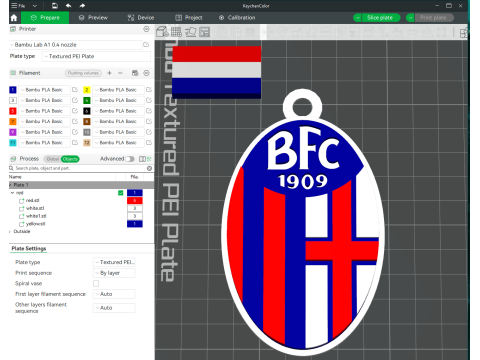Open the compare presets icon beside Advanced
The width and height of the screenshot is (480, 360).
tap(142, 159)
